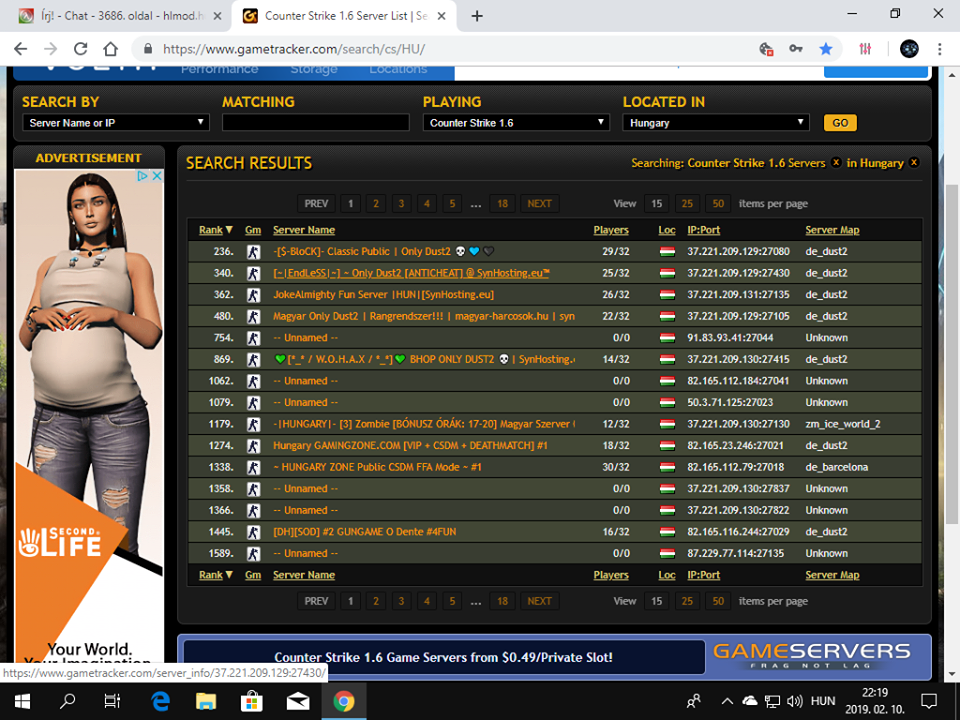Switch to the hlmod Chat tab

119,17
